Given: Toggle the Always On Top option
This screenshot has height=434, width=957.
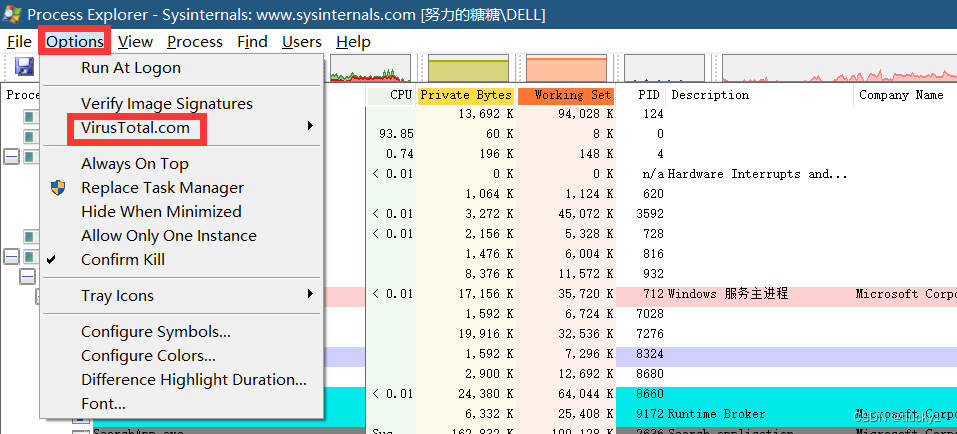Looking at the screenshot, I should coord(135,164).
